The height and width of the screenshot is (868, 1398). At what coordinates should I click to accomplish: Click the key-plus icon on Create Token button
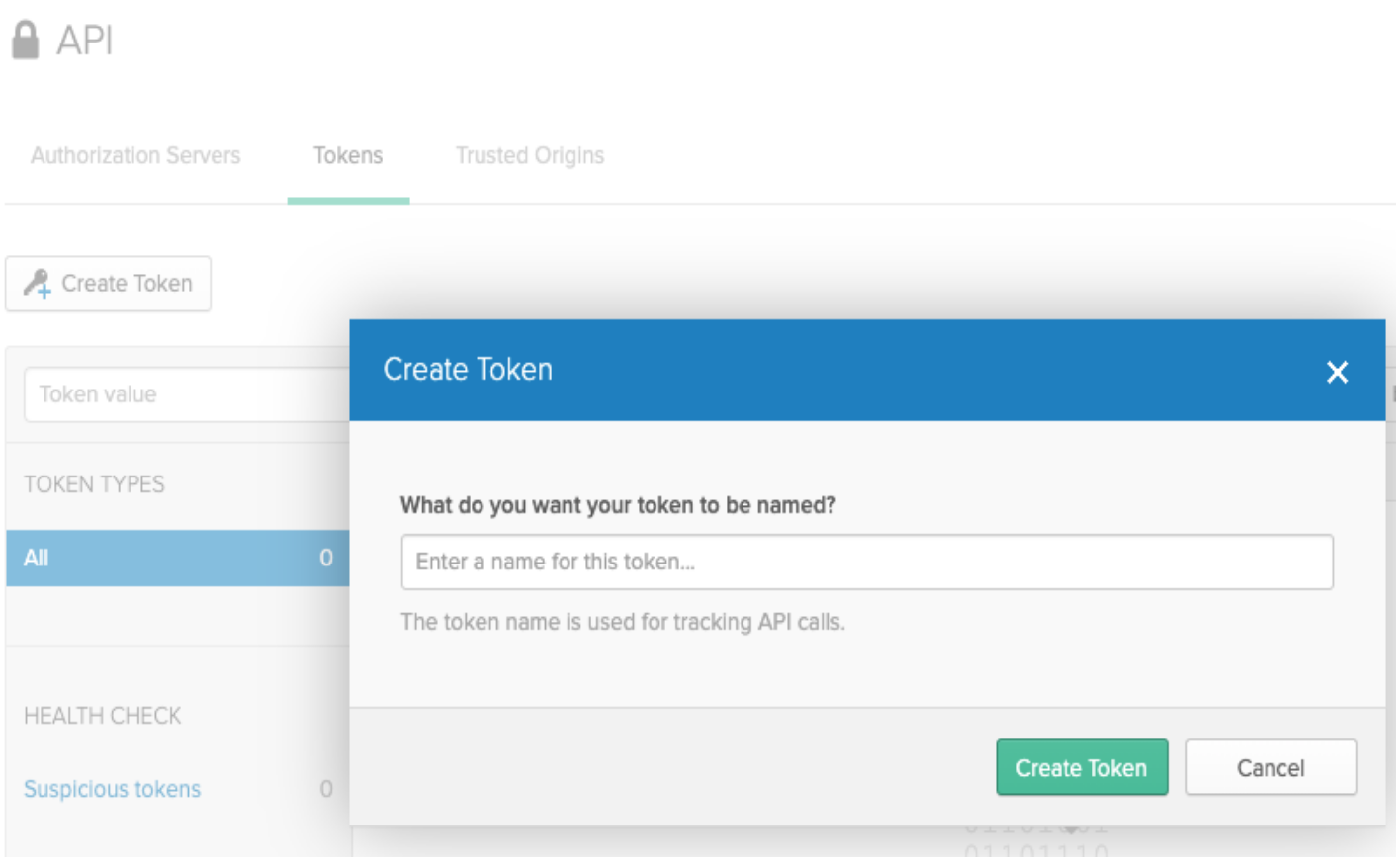click(38, 284)
